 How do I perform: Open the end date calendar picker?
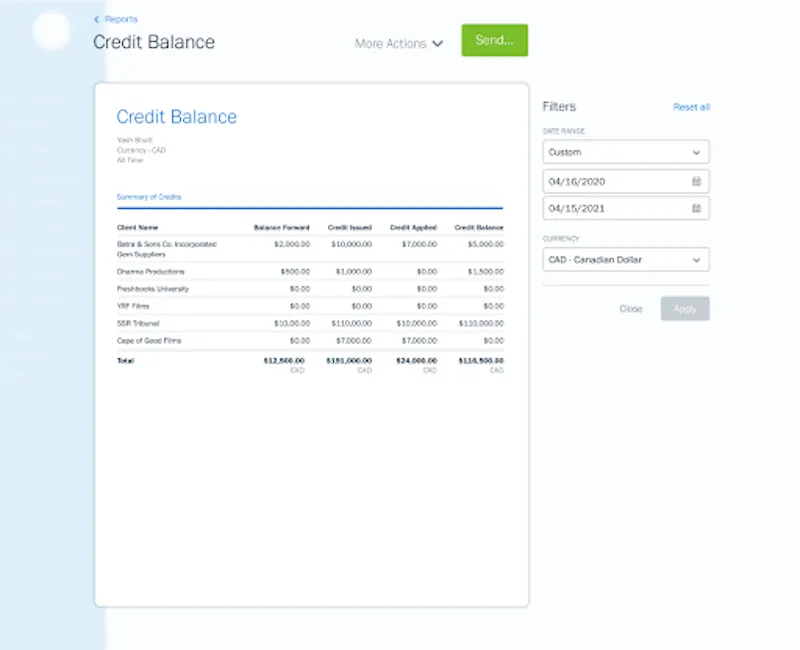(x=697, y=209)
